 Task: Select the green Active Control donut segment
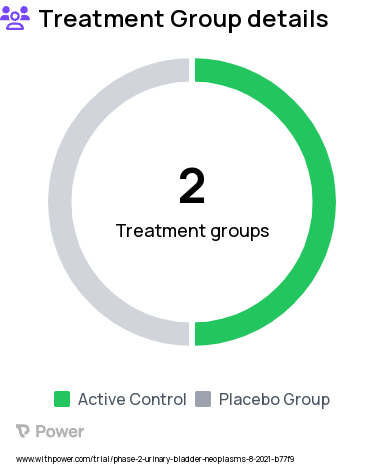(x=323, y=202)
